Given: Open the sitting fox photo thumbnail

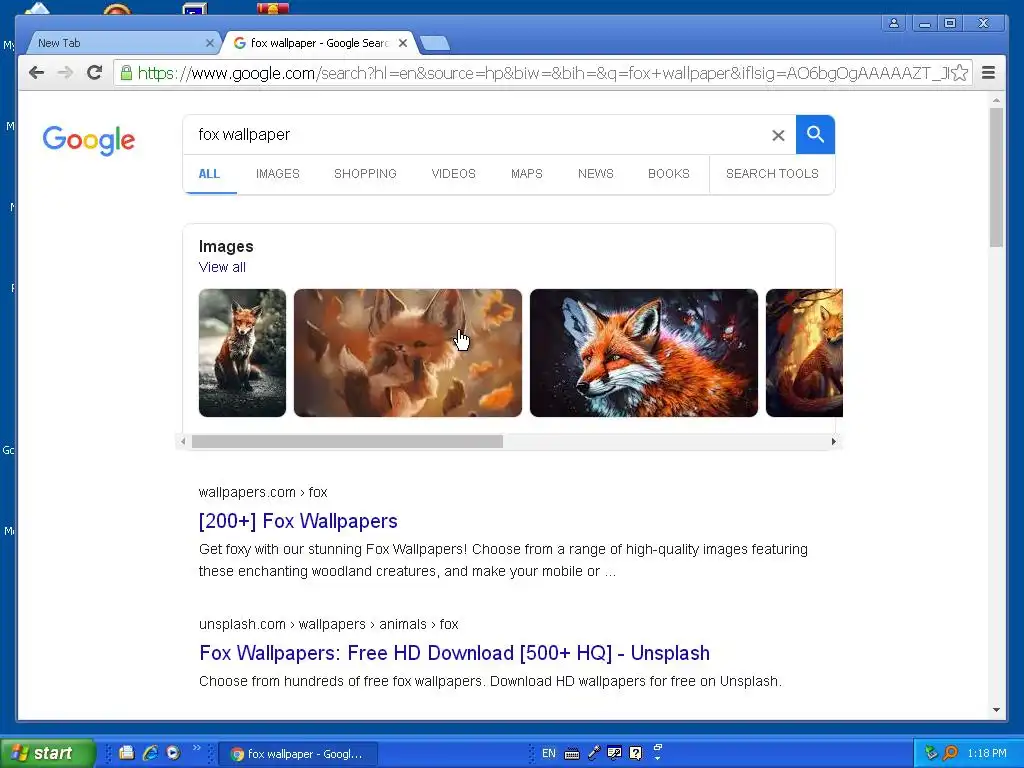Looking at the screenshot, I should (242, 353).
